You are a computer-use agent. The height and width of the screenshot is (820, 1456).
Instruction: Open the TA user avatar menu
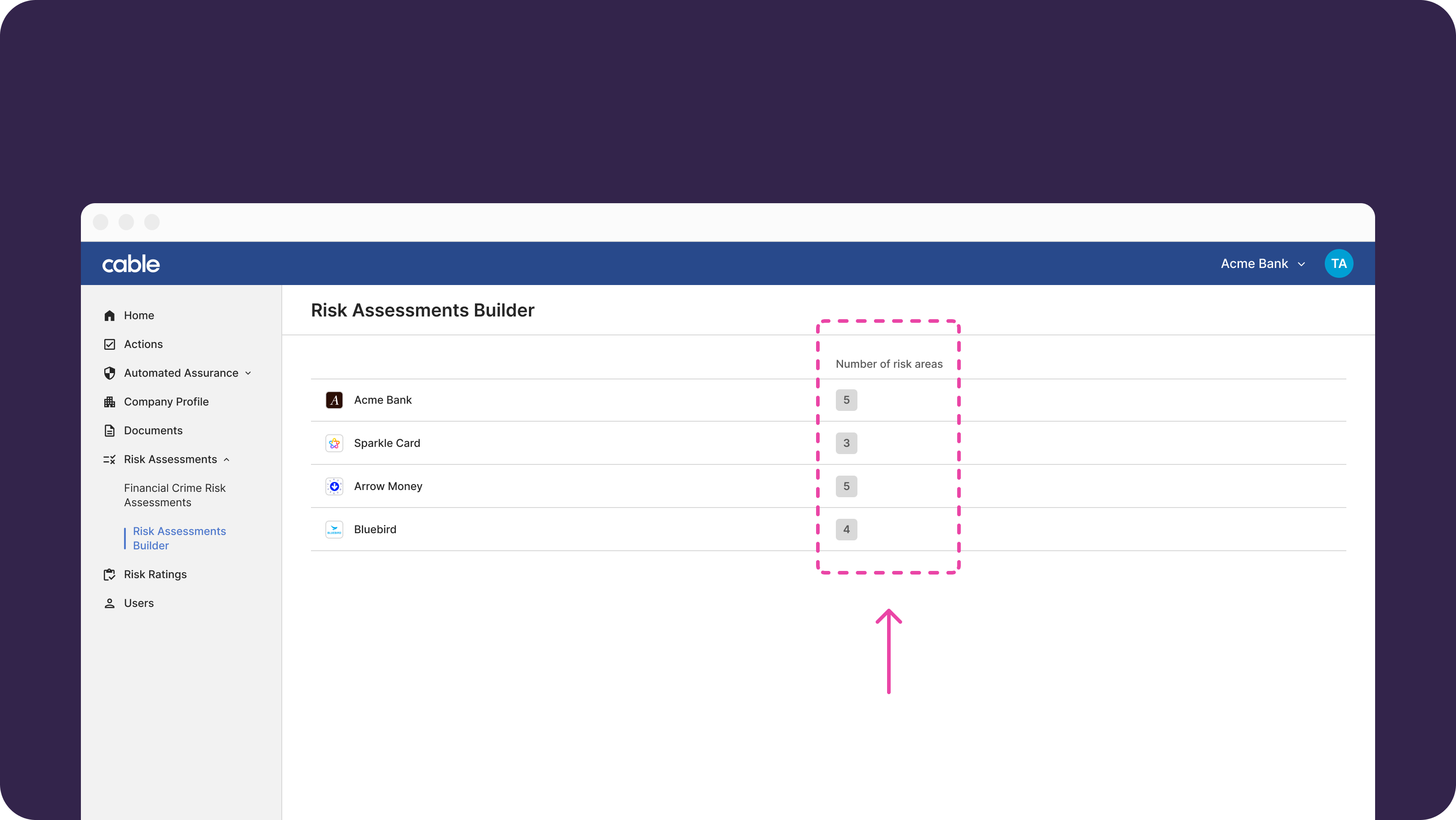pos(1338,264)
